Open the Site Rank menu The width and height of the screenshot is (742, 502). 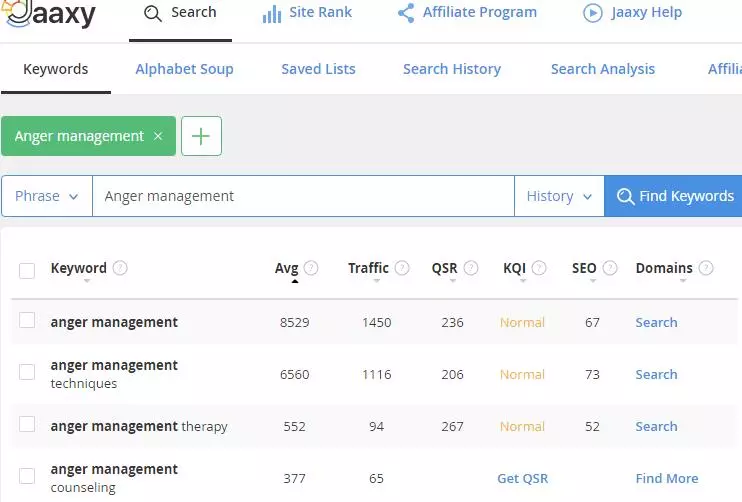307,13
